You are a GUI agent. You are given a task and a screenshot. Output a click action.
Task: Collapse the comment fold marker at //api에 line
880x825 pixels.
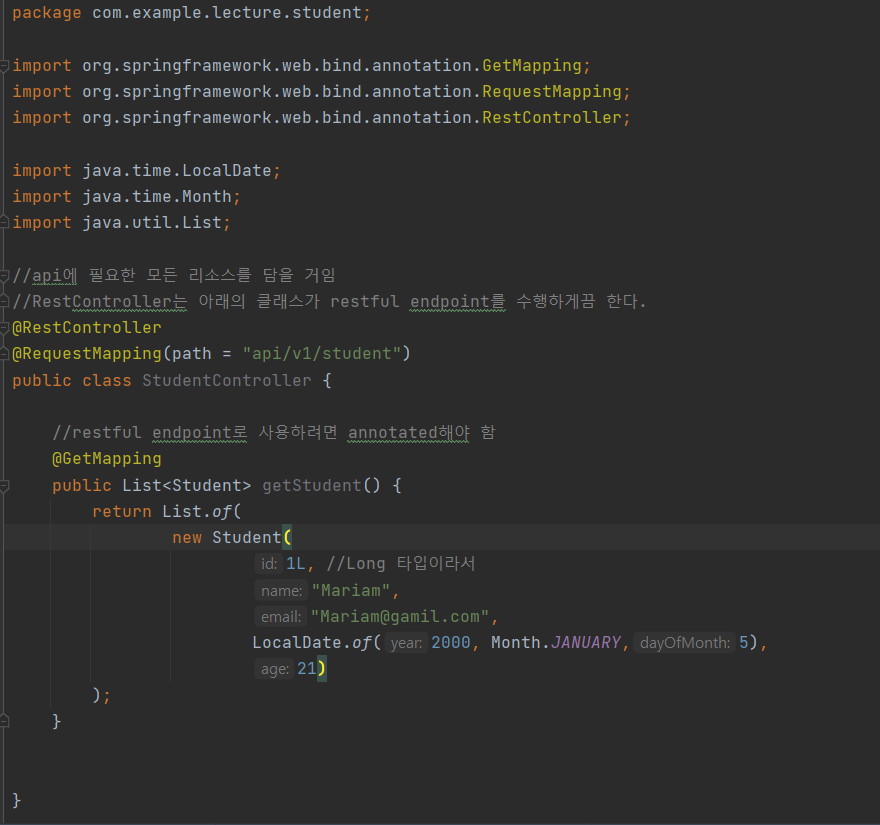(x=4, y=276)
